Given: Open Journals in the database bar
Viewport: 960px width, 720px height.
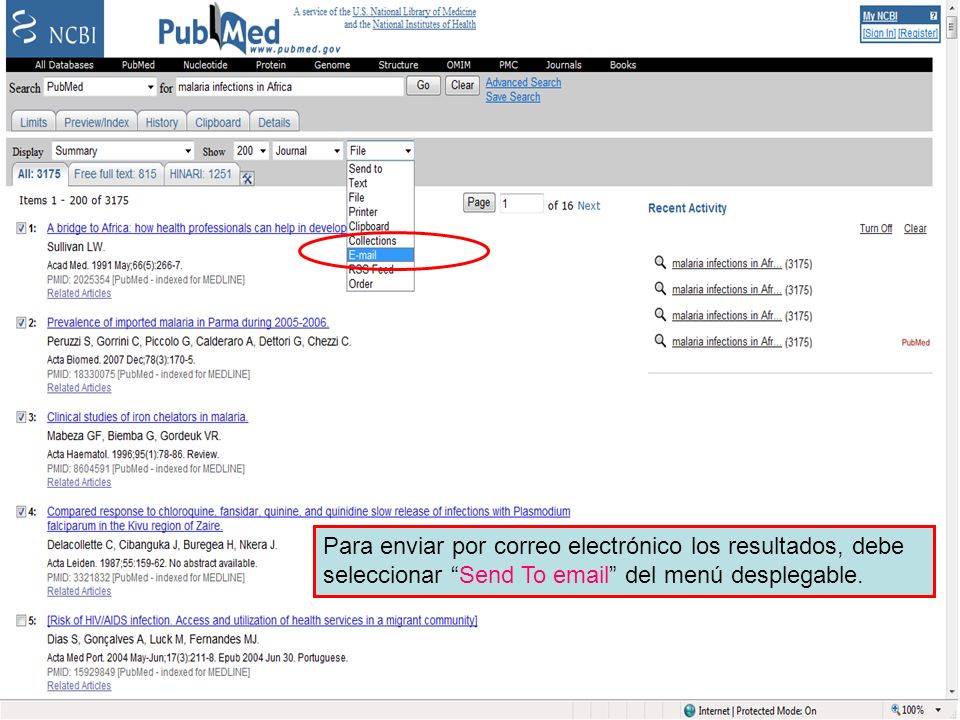Looking at the screenshot, I should pyautogui.click(x=564, y=65).
